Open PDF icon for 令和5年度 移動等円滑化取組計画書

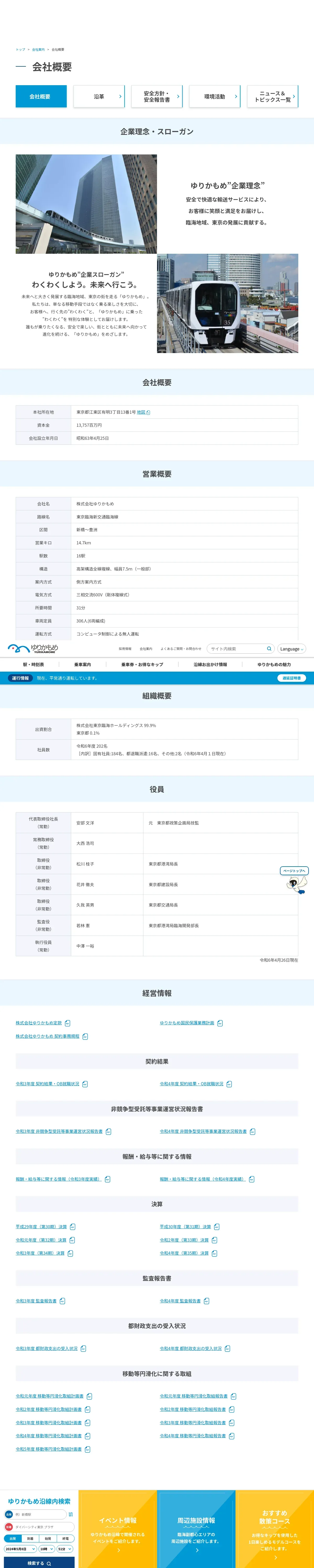coord(87,1449)
